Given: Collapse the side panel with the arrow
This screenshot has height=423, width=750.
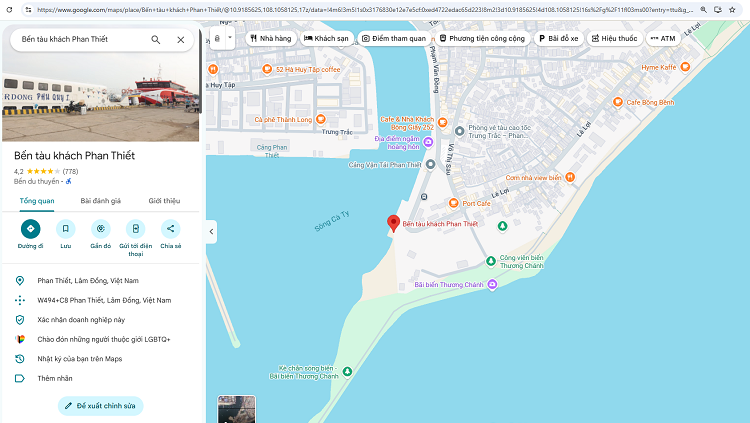Looking at the screenshot, I should pos(211,232).
